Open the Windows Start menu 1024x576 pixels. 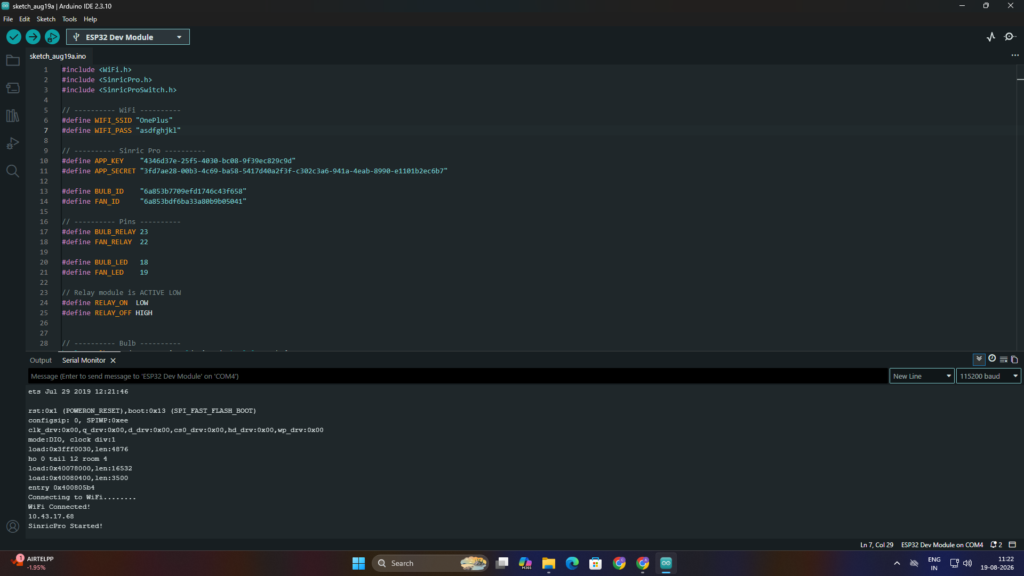tap(359, 563)
